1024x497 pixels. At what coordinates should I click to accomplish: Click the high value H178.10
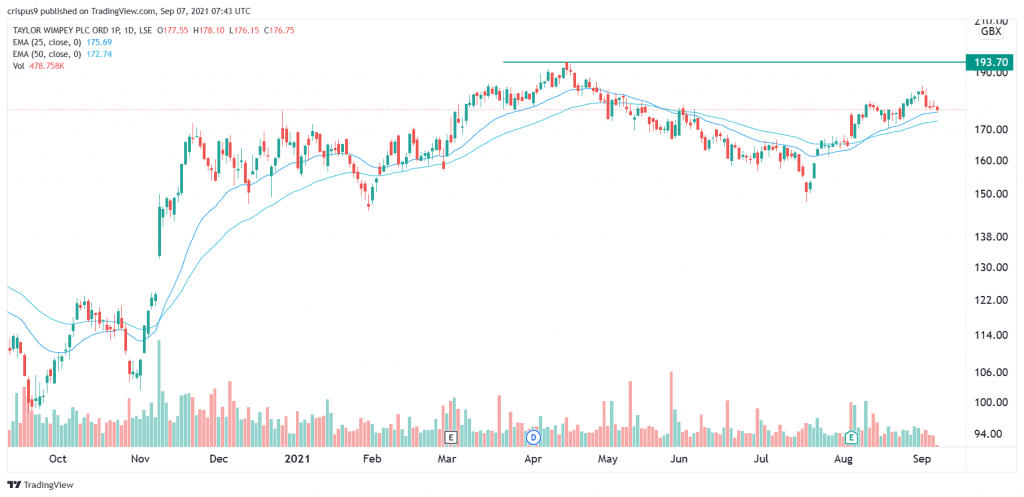(211, 30)
